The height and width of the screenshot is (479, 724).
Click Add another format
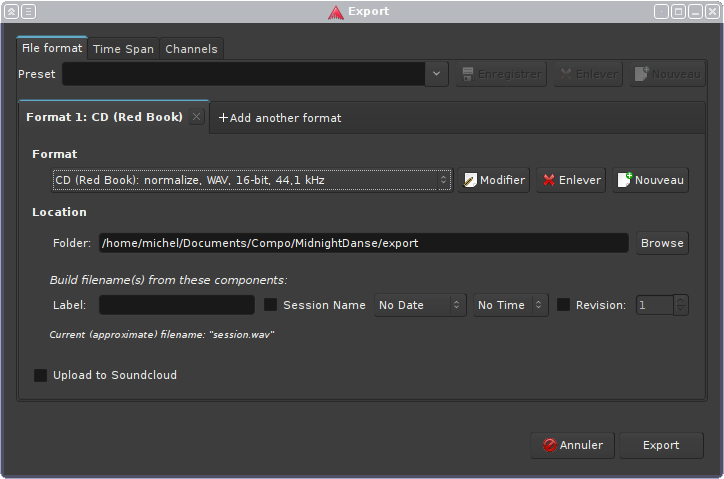click(x=280, y=118)
